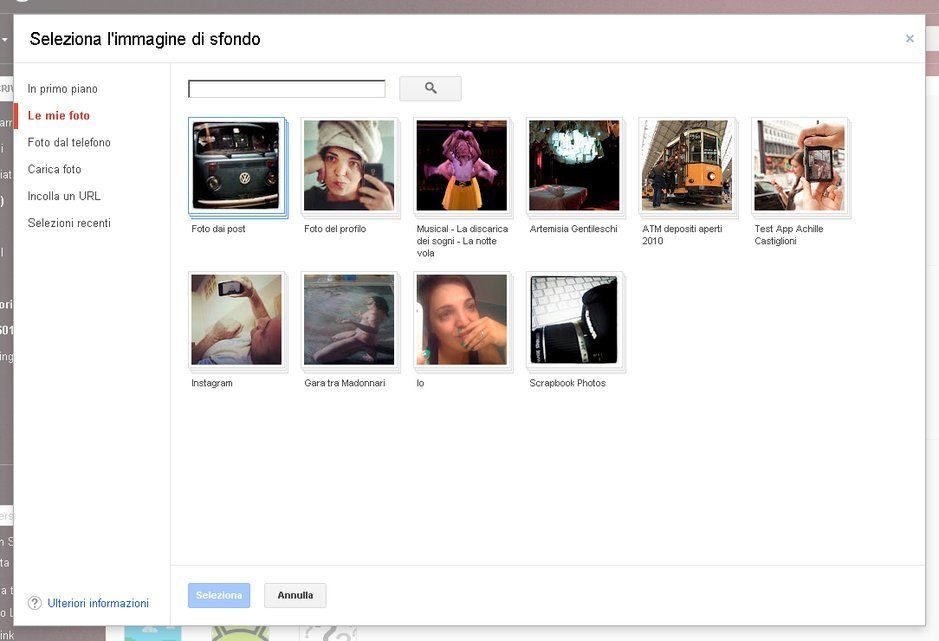Choose 'Incolla un URL'

point(64,196)
